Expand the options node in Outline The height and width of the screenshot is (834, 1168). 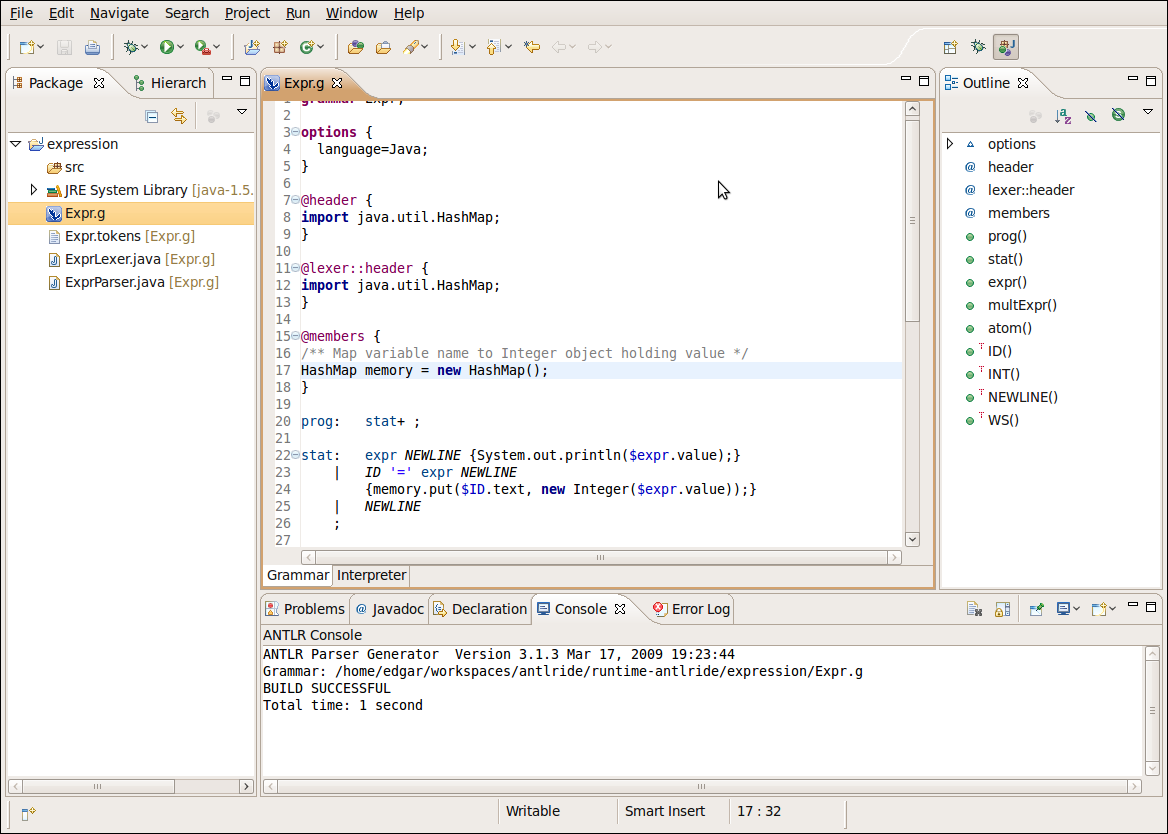[x=950, y=144]
